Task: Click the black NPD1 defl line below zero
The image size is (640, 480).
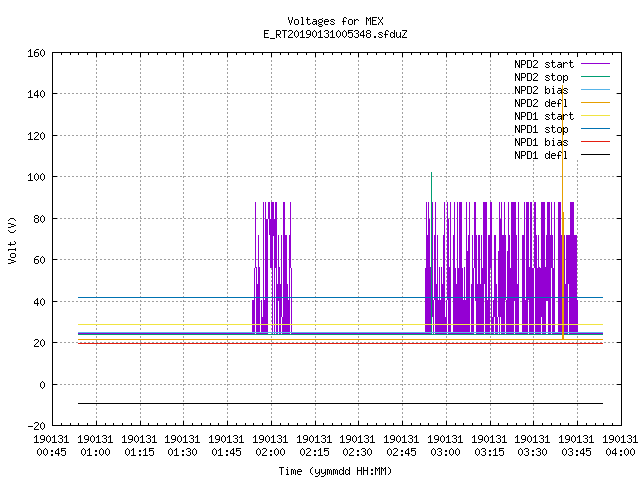Action: [340, 404]
